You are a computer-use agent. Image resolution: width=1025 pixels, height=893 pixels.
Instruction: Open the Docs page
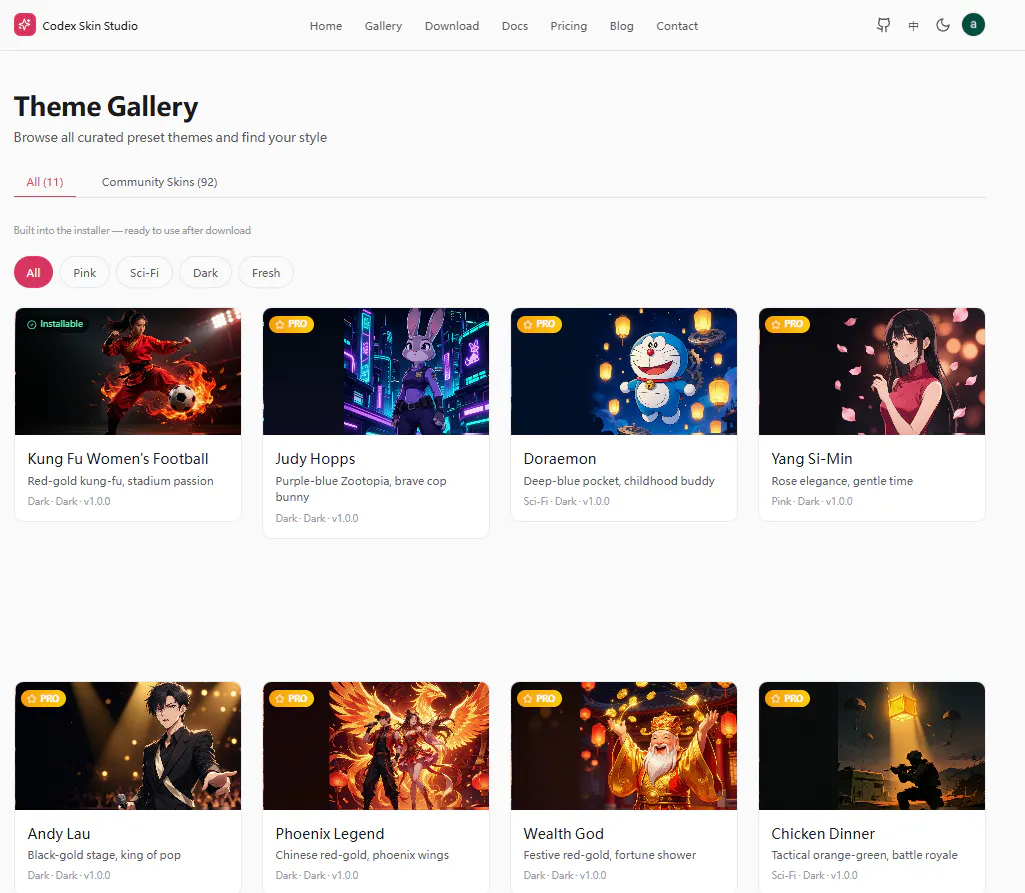514,25
